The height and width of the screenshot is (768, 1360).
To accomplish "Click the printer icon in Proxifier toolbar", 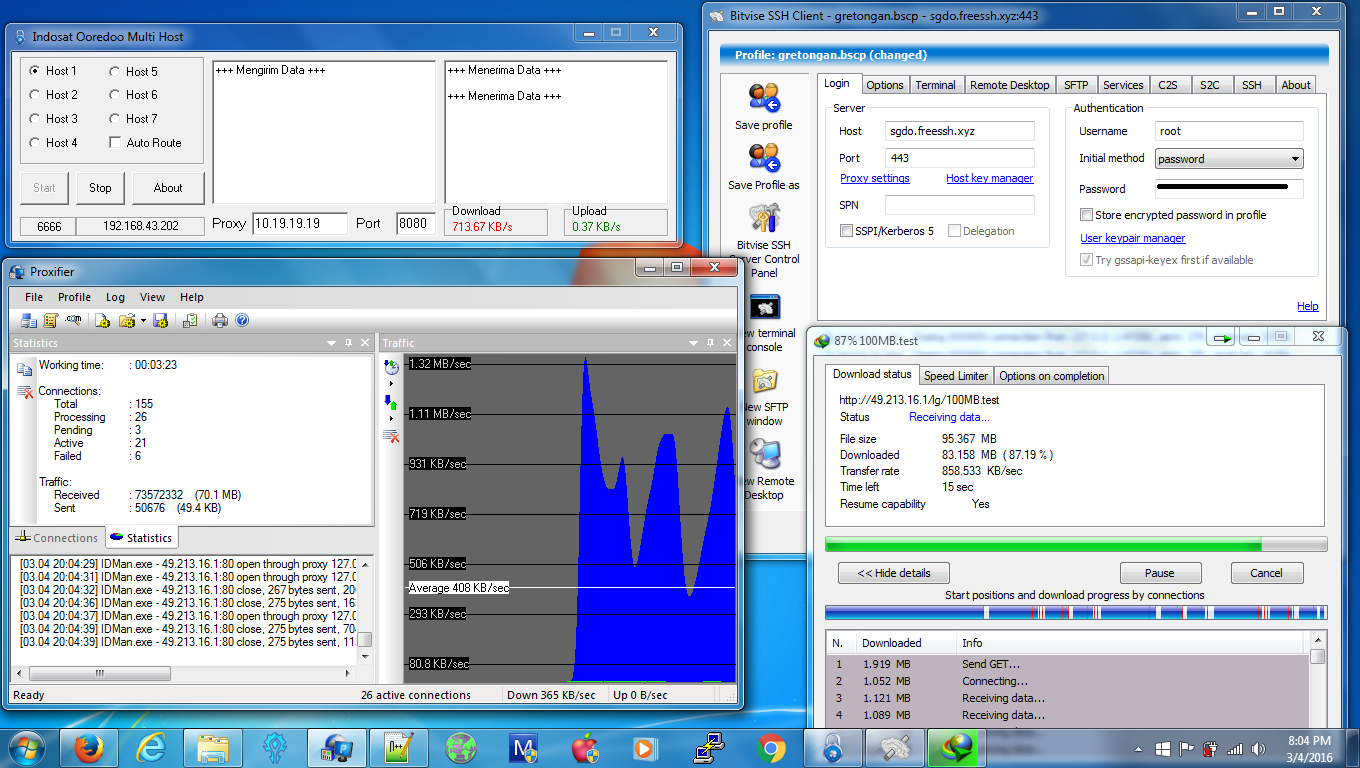I will [220, 321].
